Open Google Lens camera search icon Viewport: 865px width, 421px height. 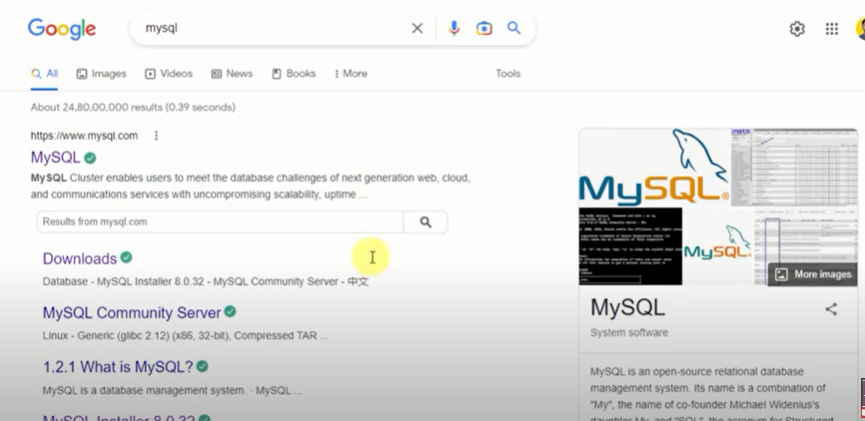pyautogui.click(x=484, y=28)
